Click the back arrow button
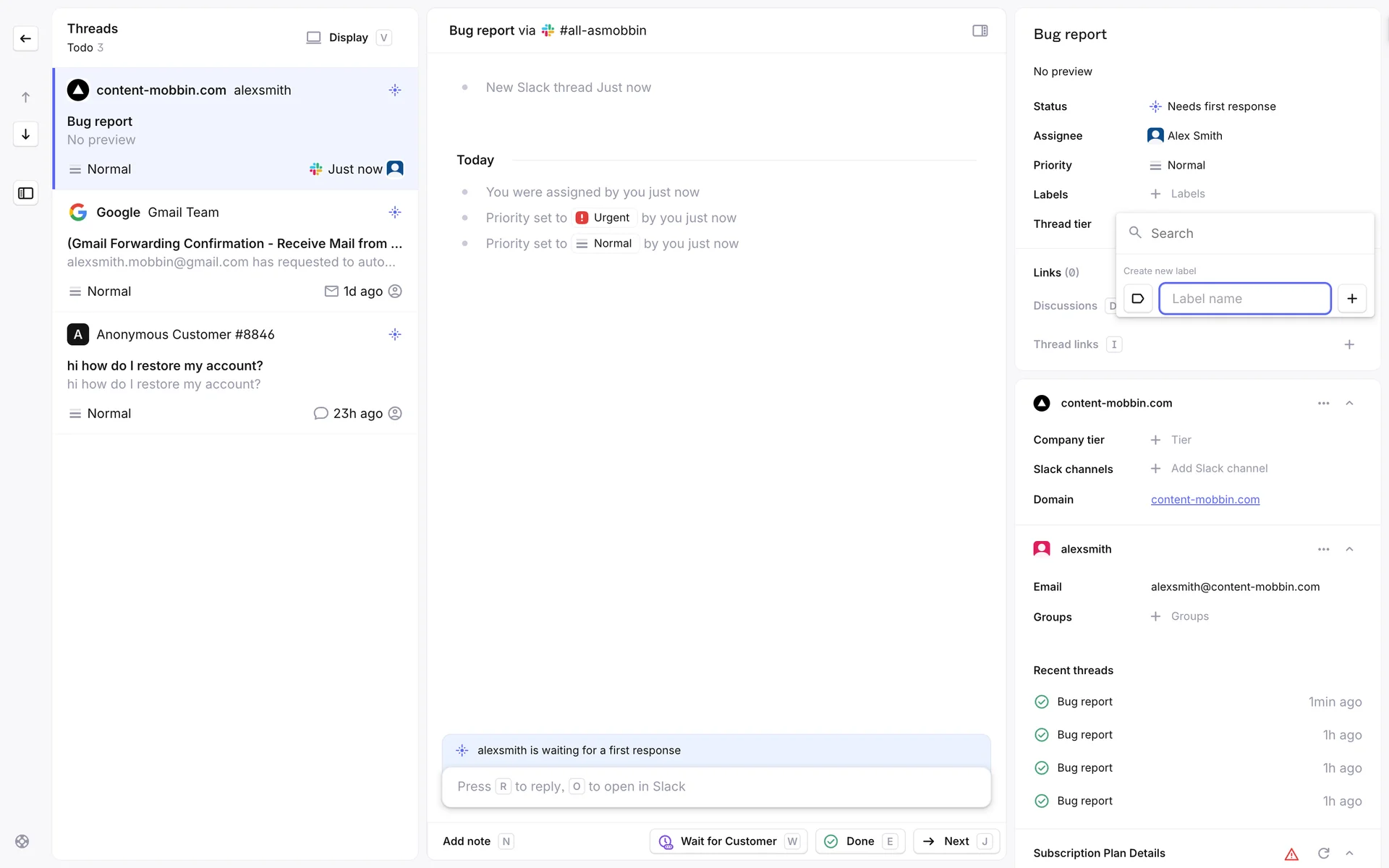Image resolution: width=1389 pixels, height=868 pixels. 25,38
